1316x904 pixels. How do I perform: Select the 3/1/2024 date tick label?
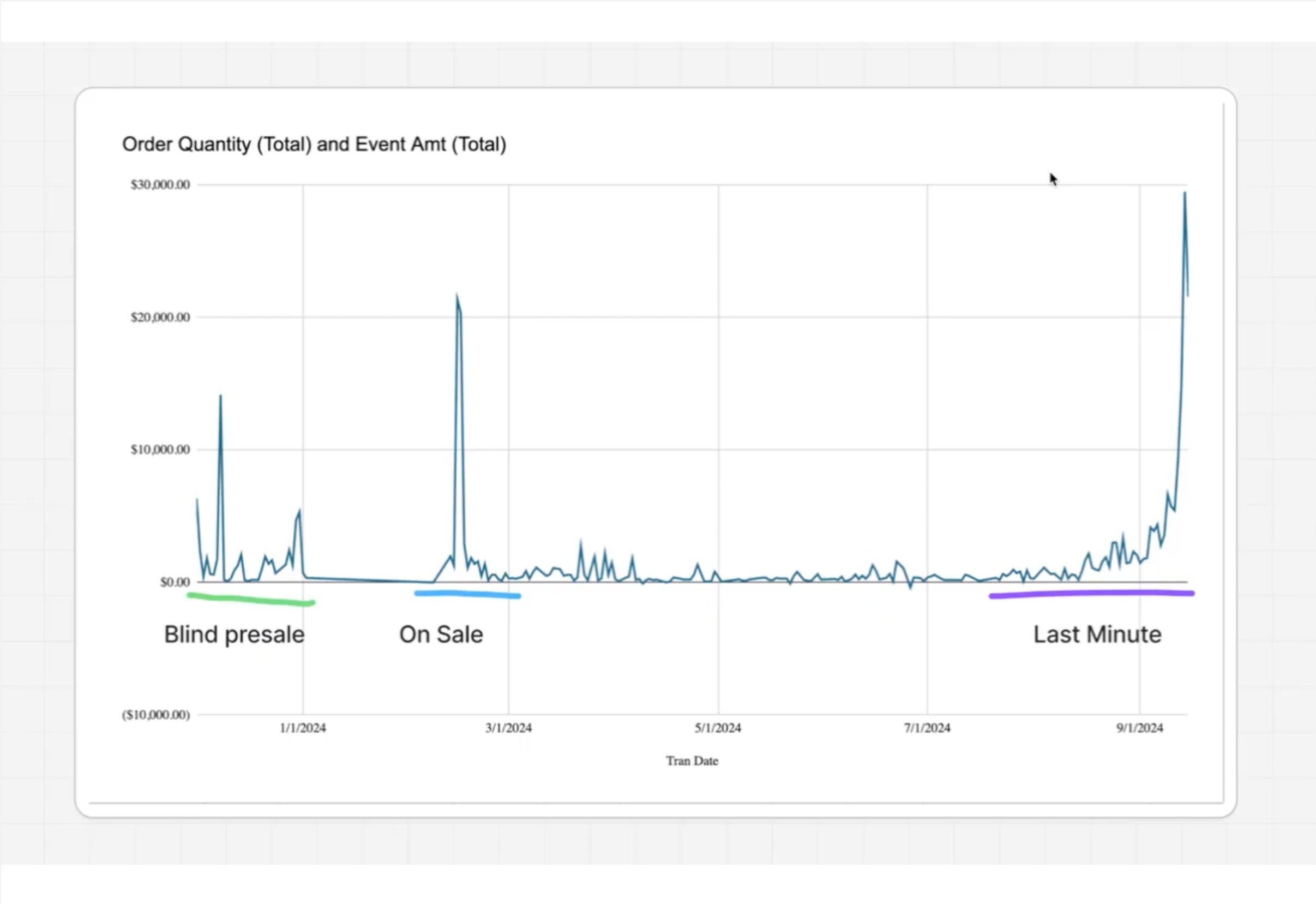coord(508,728)
